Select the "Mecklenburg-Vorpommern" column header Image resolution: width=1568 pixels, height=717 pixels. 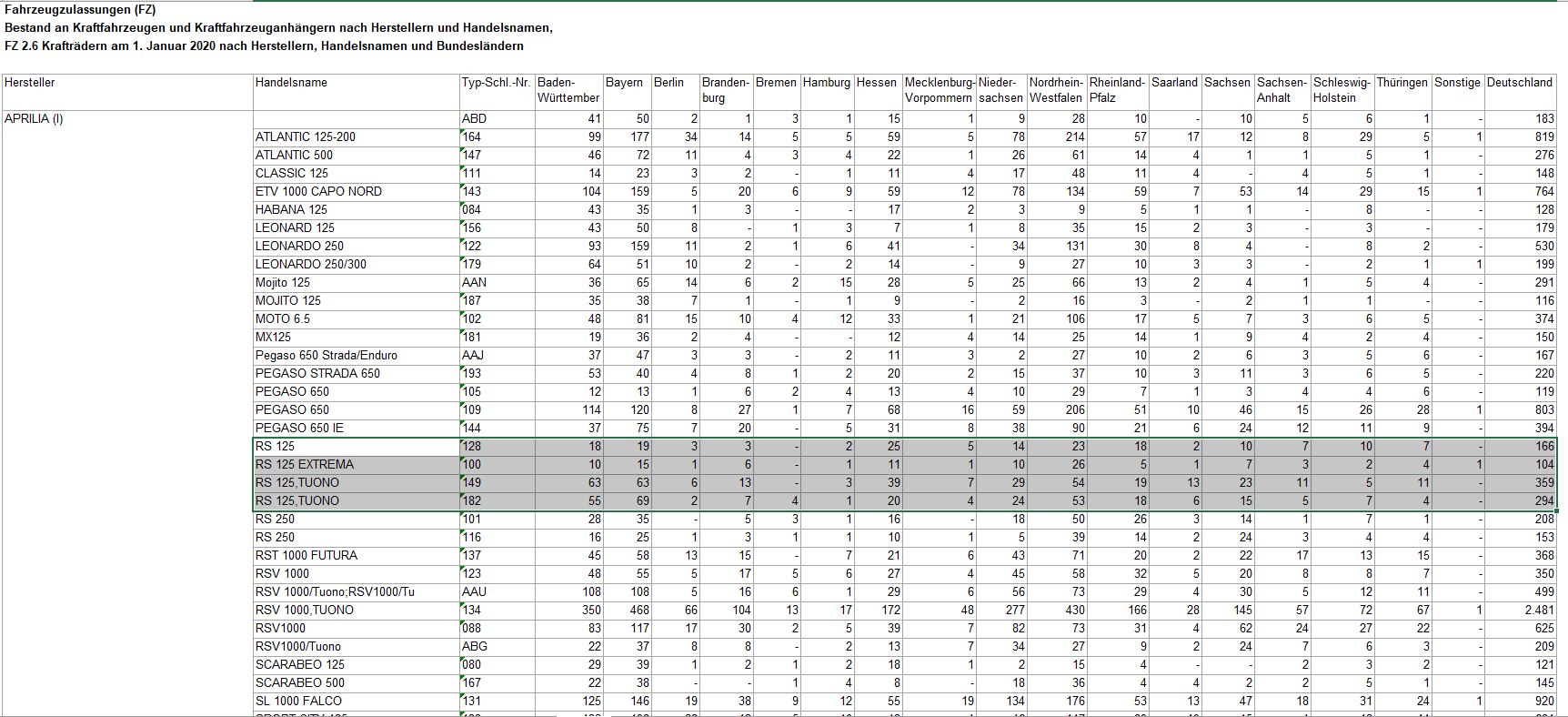coord(939,90)
